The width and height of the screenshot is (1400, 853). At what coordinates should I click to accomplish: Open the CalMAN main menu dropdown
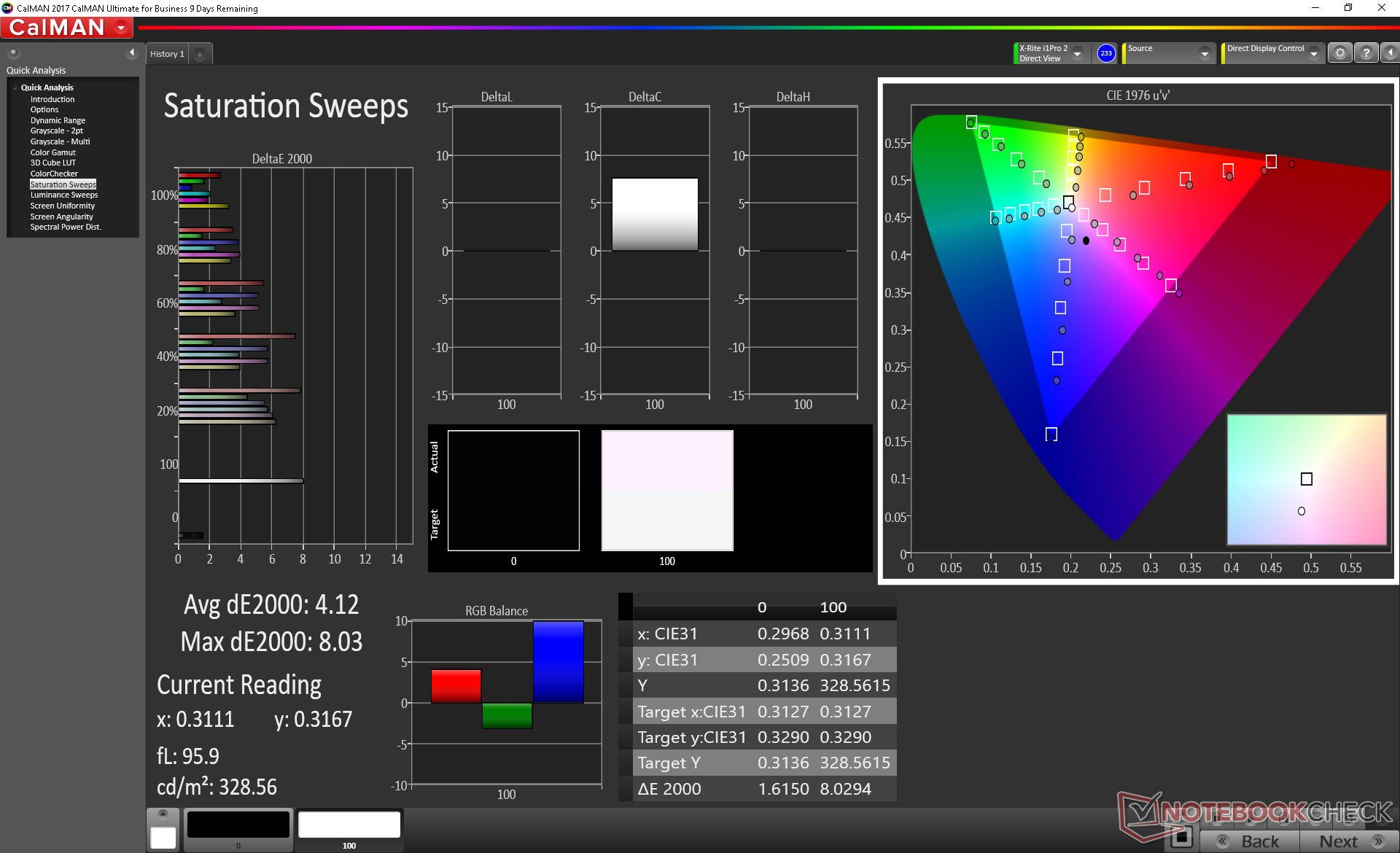tap(121, 28)
